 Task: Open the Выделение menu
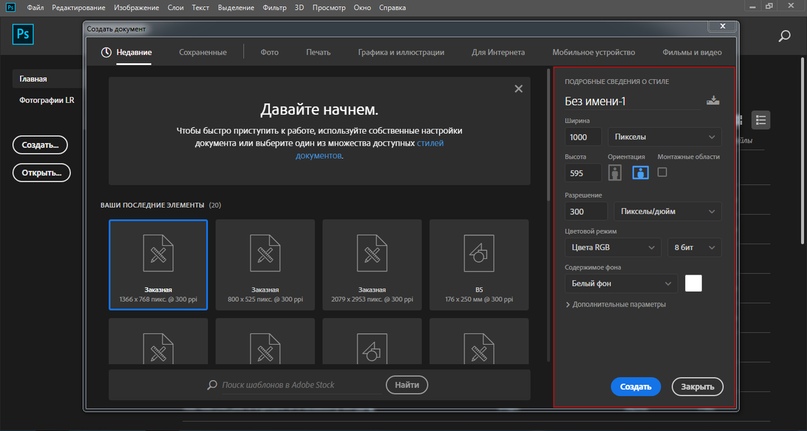[x=236, y=8]
